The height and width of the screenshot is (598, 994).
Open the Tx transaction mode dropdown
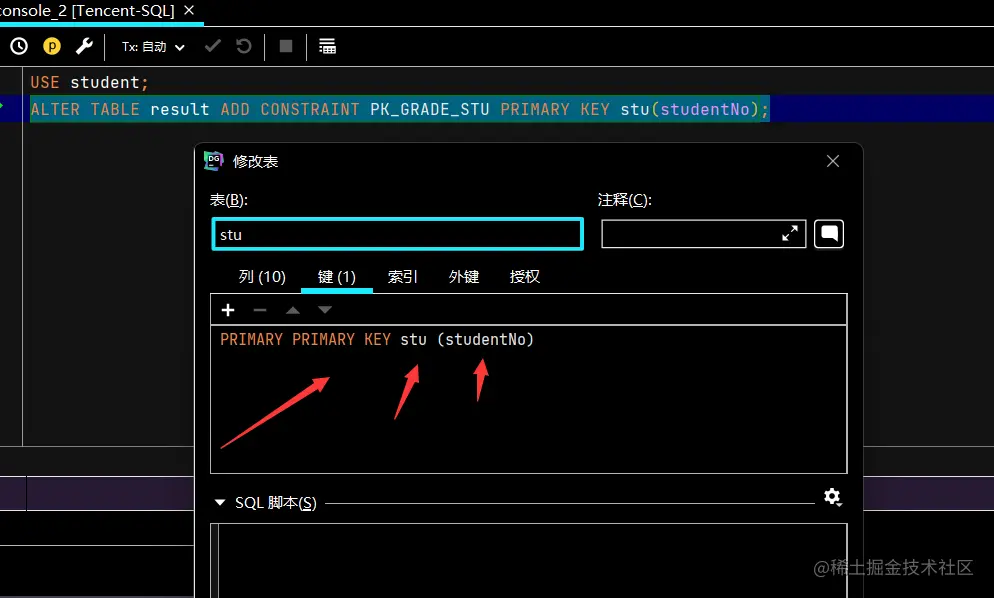[153, 47]
